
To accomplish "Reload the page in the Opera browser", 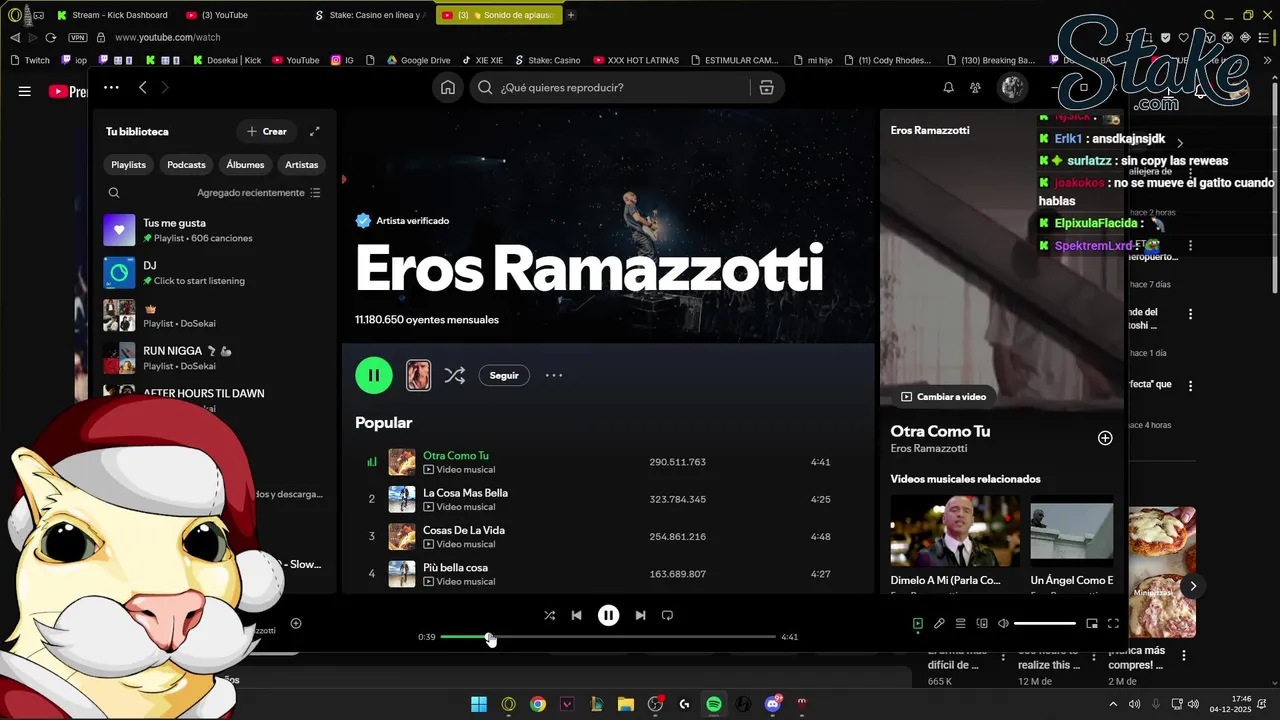I will click(51, 37).
